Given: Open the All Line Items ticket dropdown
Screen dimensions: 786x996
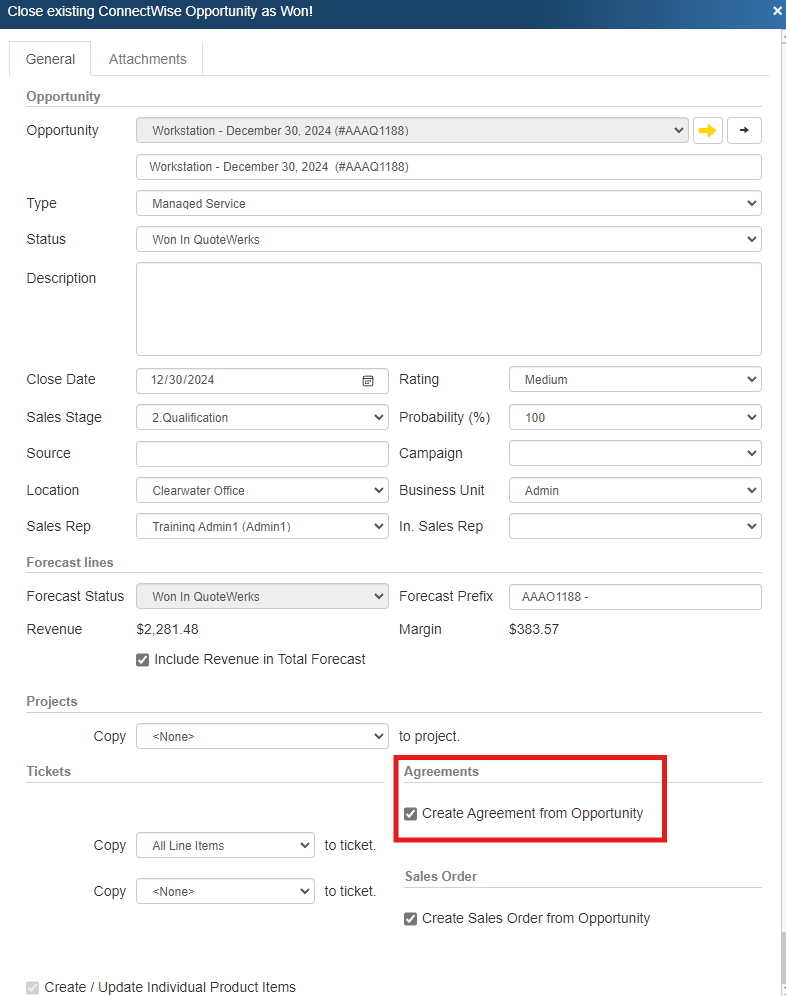Looking at the screenshot, I should tap(225, 846).
